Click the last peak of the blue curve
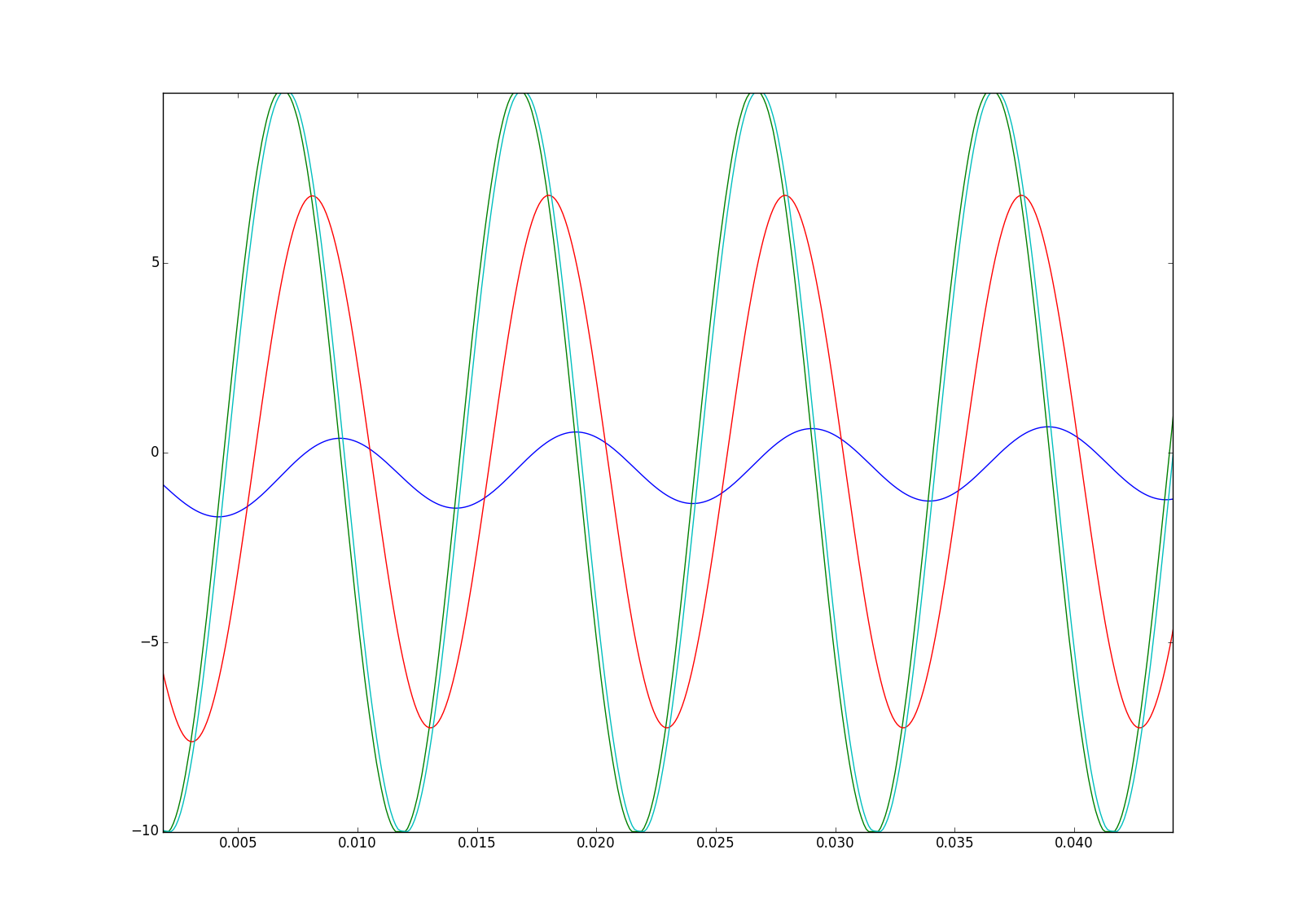This screenshot has height=924, width=1303. pyautogui.click(x=1049, y=427)
